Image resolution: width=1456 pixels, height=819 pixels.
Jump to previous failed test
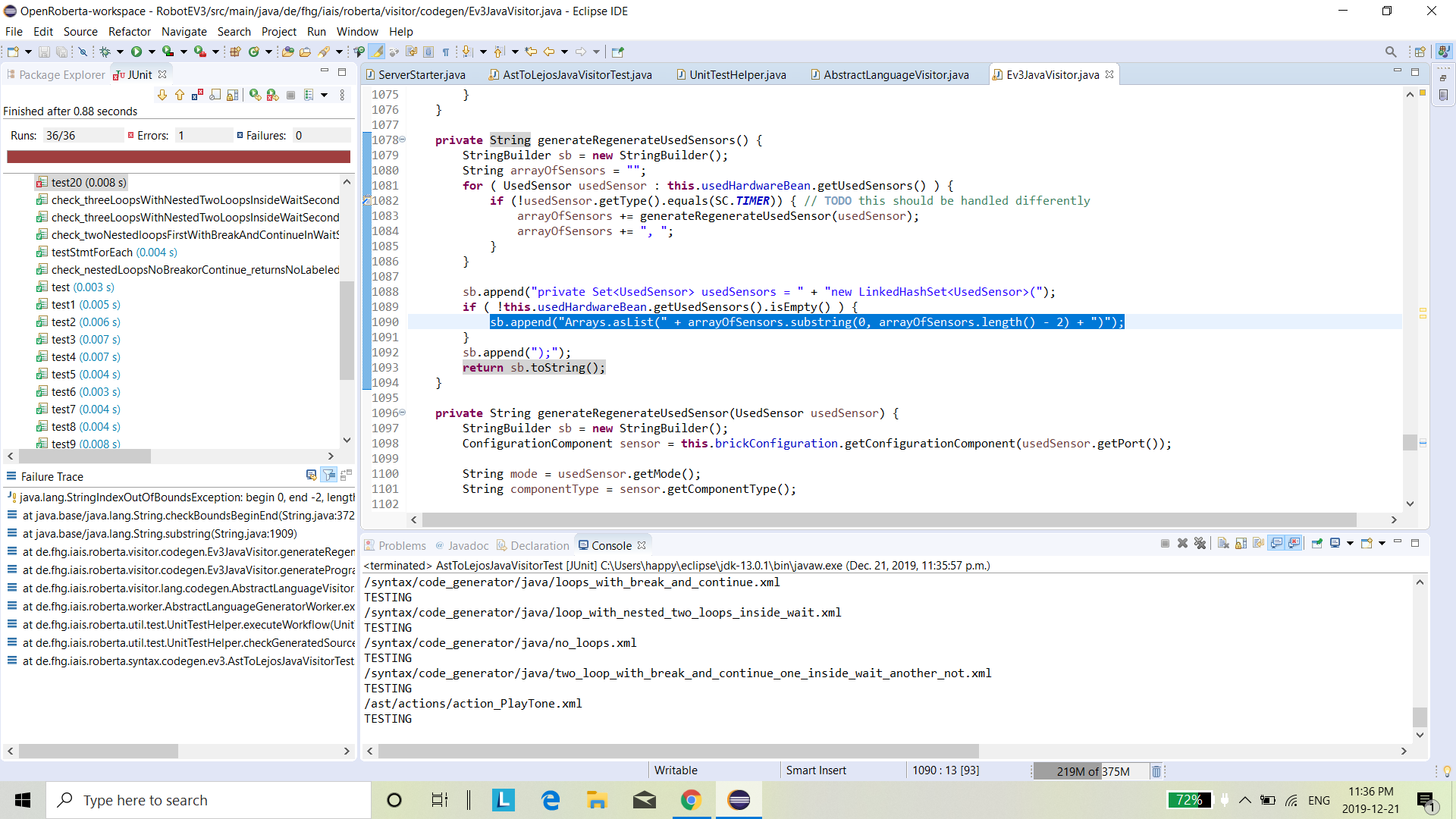pos(180,95)
